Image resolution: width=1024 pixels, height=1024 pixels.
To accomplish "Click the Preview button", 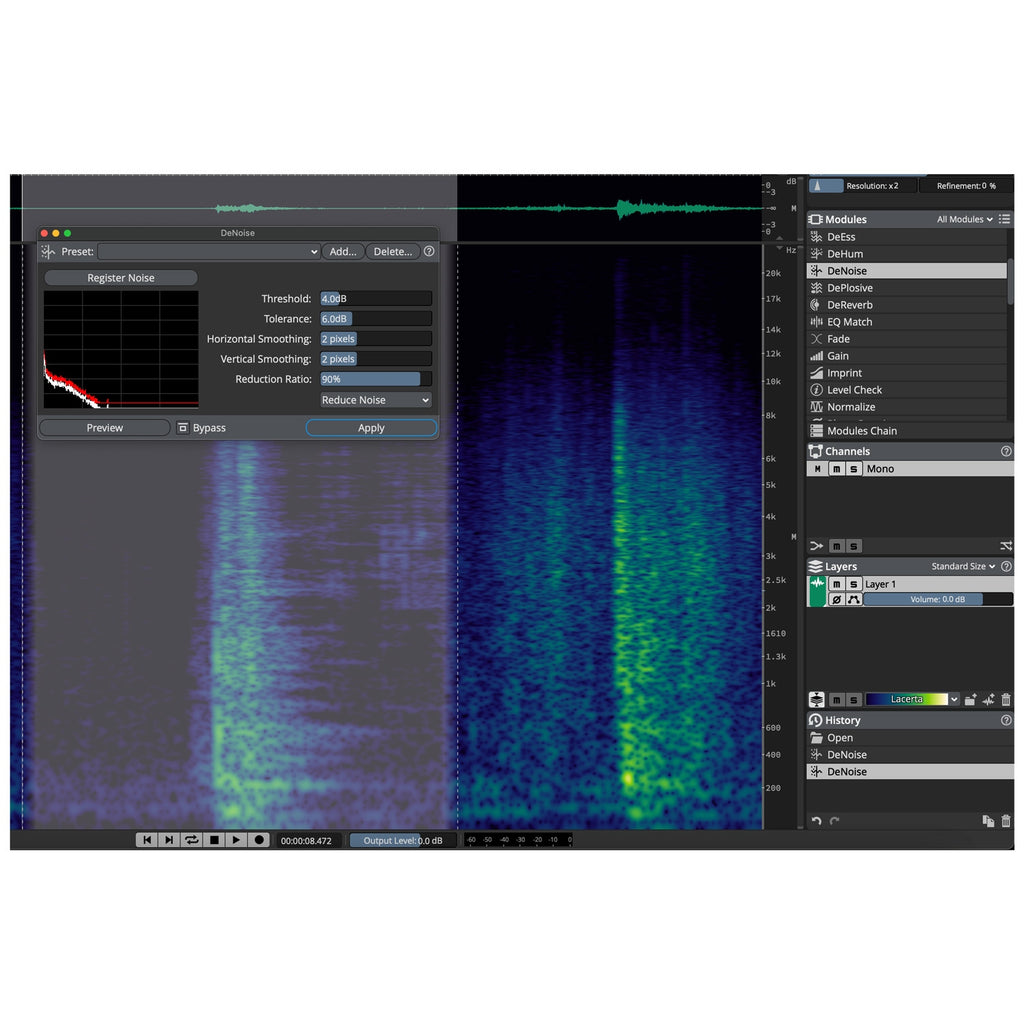I will (104, 428).
